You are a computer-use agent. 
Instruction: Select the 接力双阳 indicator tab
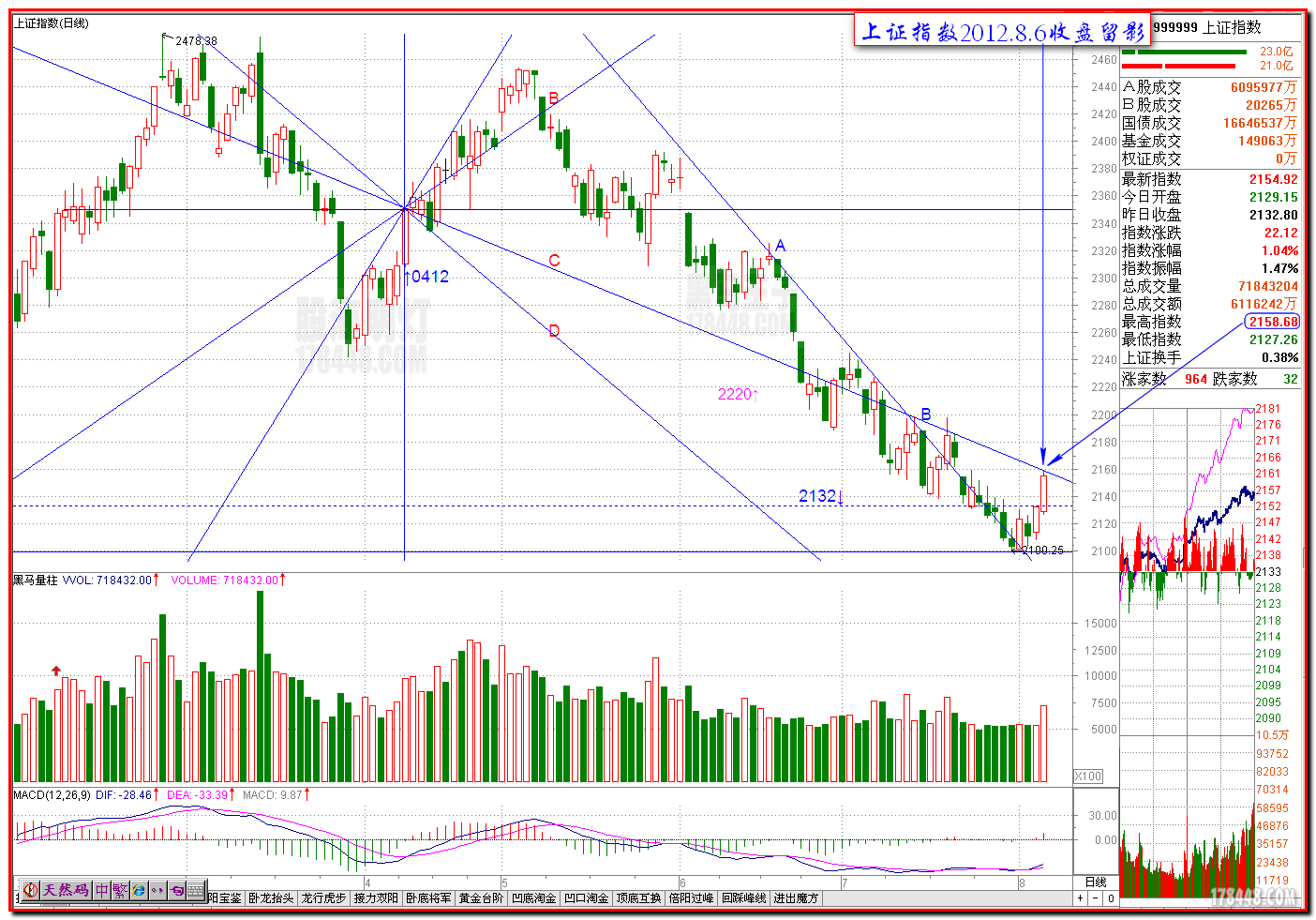pos(376,898)
